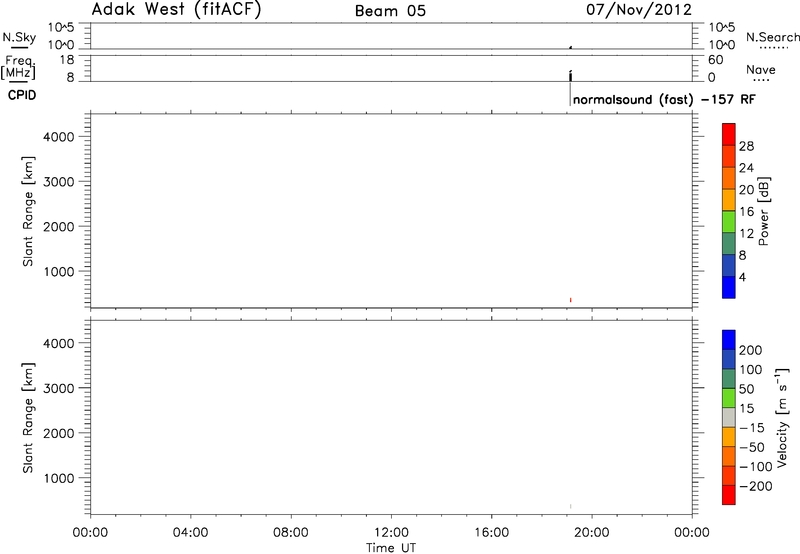Click the 'N.Sky' legend label
This screenshot has width=800, height=554.
[x=19, y=37]
